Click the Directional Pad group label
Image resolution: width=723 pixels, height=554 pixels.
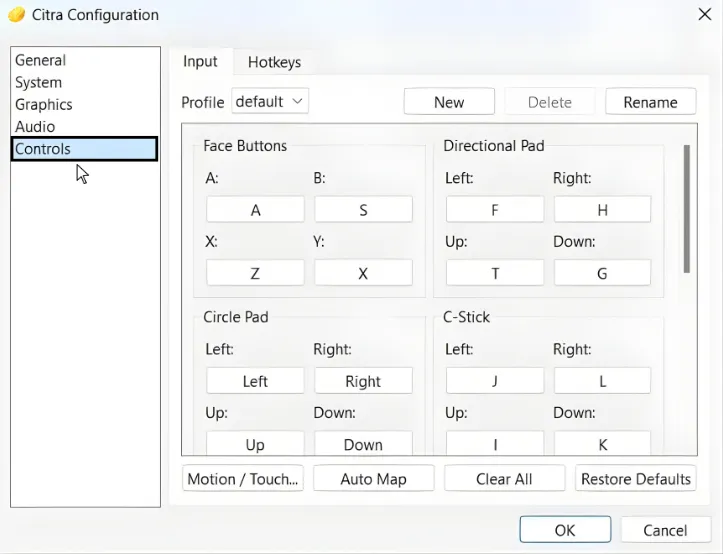coord(494,146)
